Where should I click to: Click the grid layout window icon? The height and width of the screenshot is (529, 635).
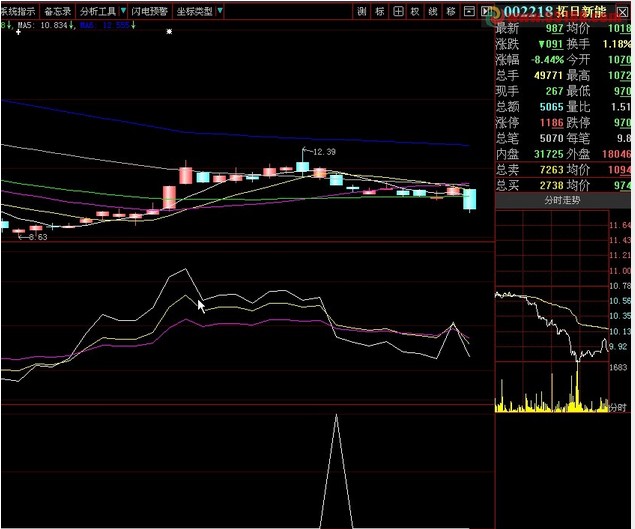pos(398,11)
